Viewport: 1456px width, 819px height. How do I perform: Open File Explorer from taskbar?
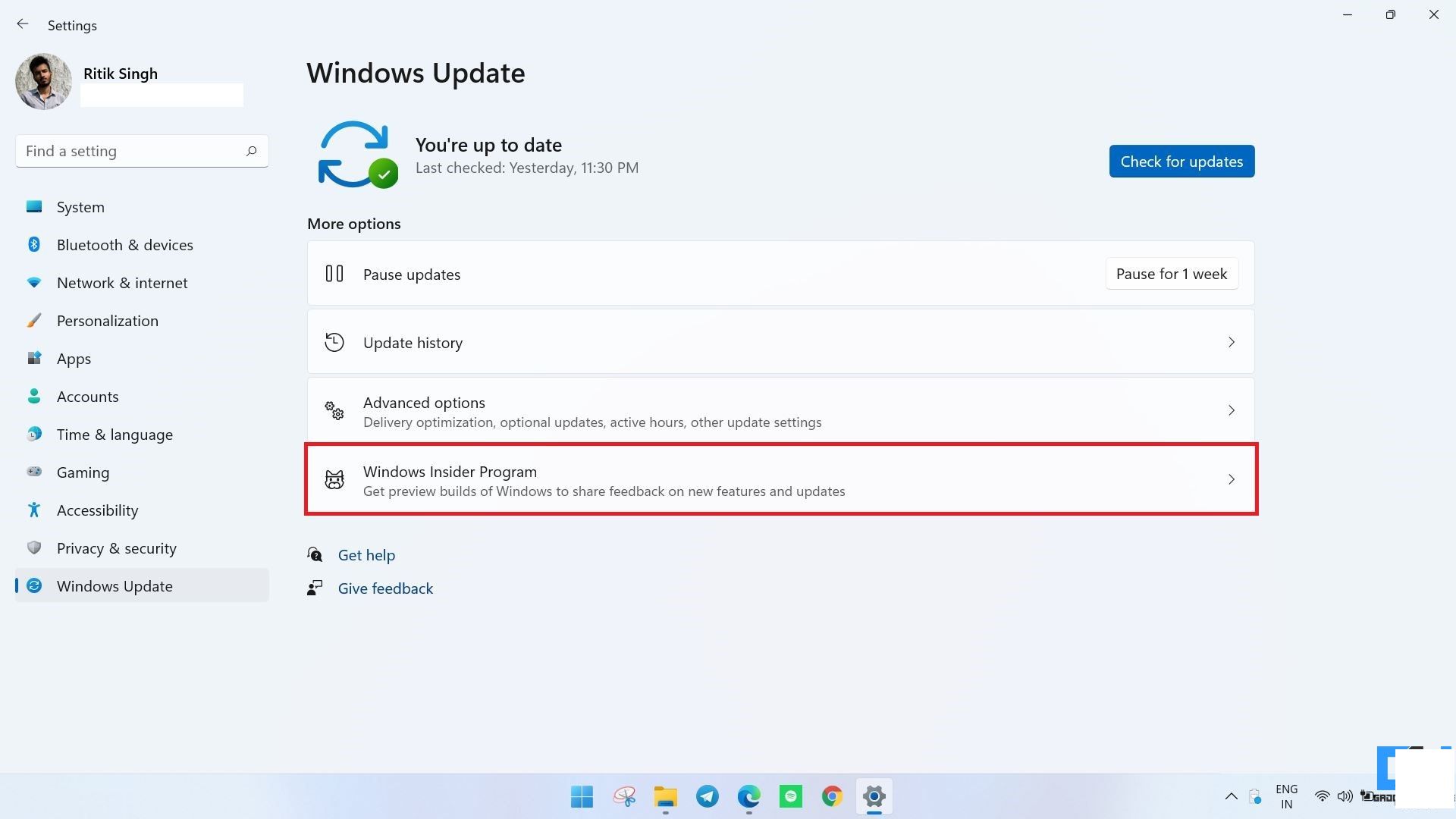[665, 796]
